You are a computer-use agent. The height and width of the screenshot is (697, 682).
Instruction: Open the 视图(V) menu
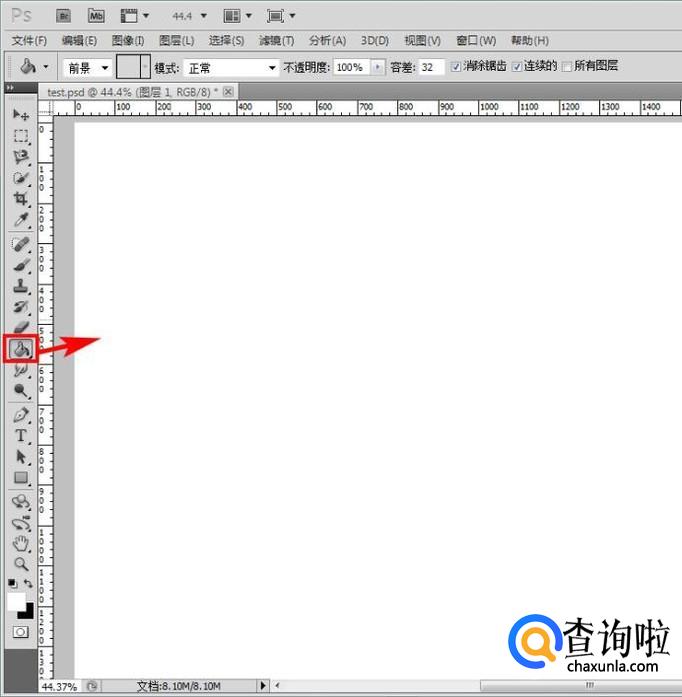(x=422, y=40)
